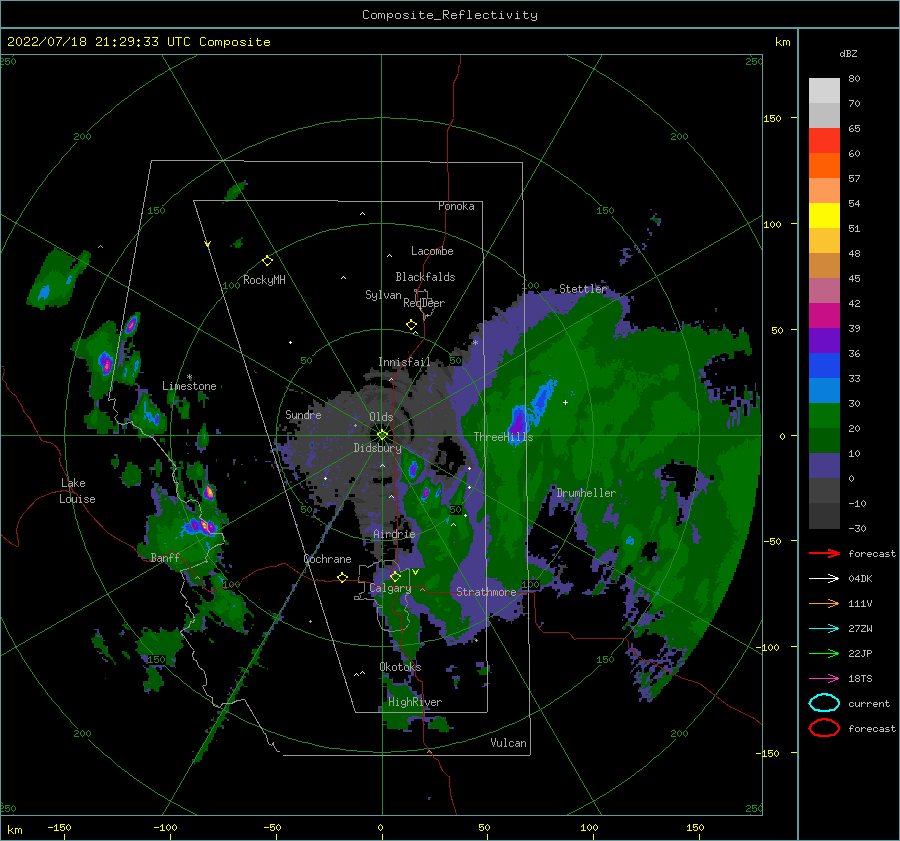Image resolution: width=900 pixels, height=841 pixels.
Task: Click the Sundre town label
Action: [303, 415]
